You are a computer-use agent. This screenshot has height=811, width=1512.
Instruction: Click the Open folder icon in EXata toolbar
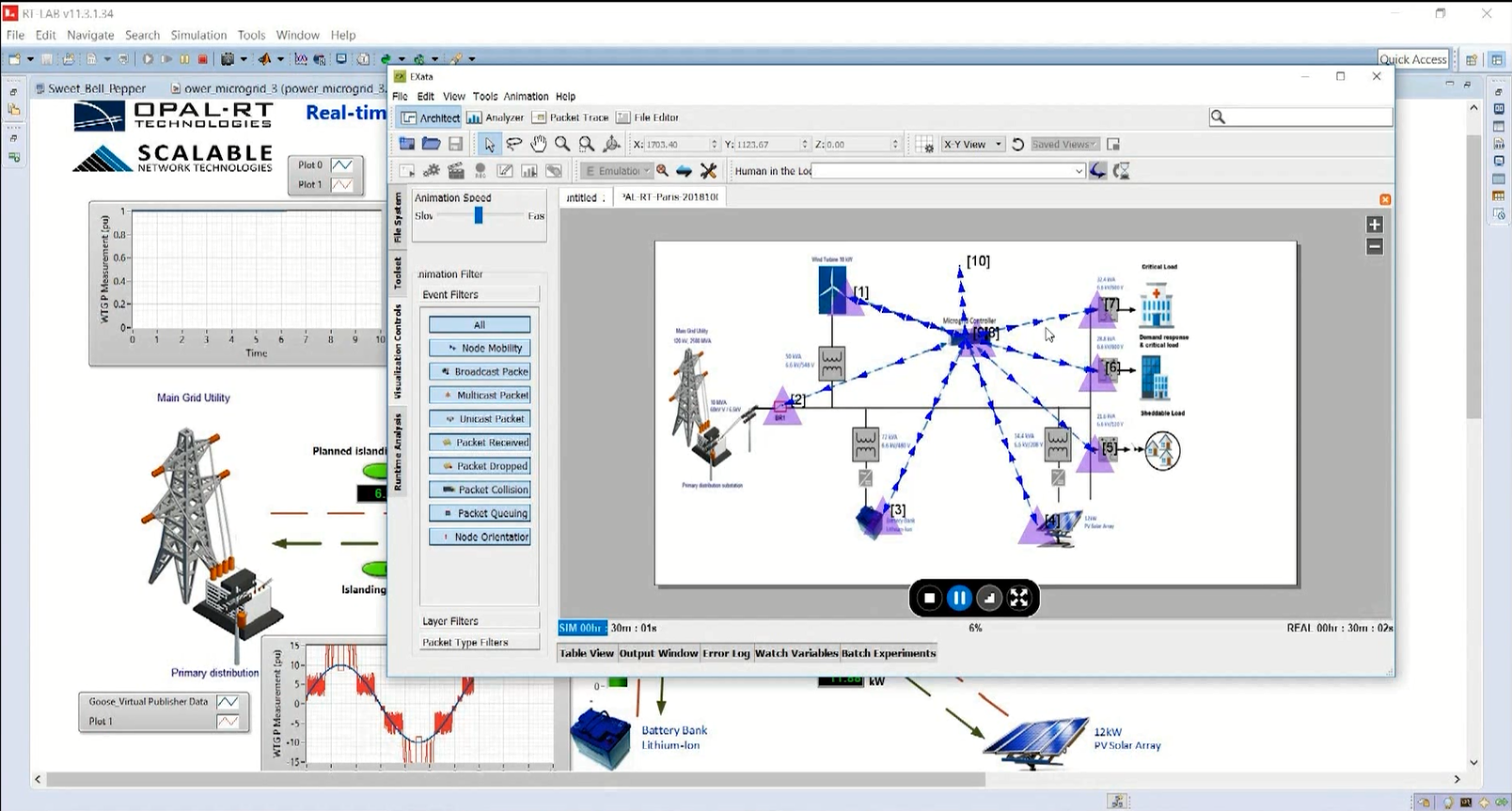[431, 144]
